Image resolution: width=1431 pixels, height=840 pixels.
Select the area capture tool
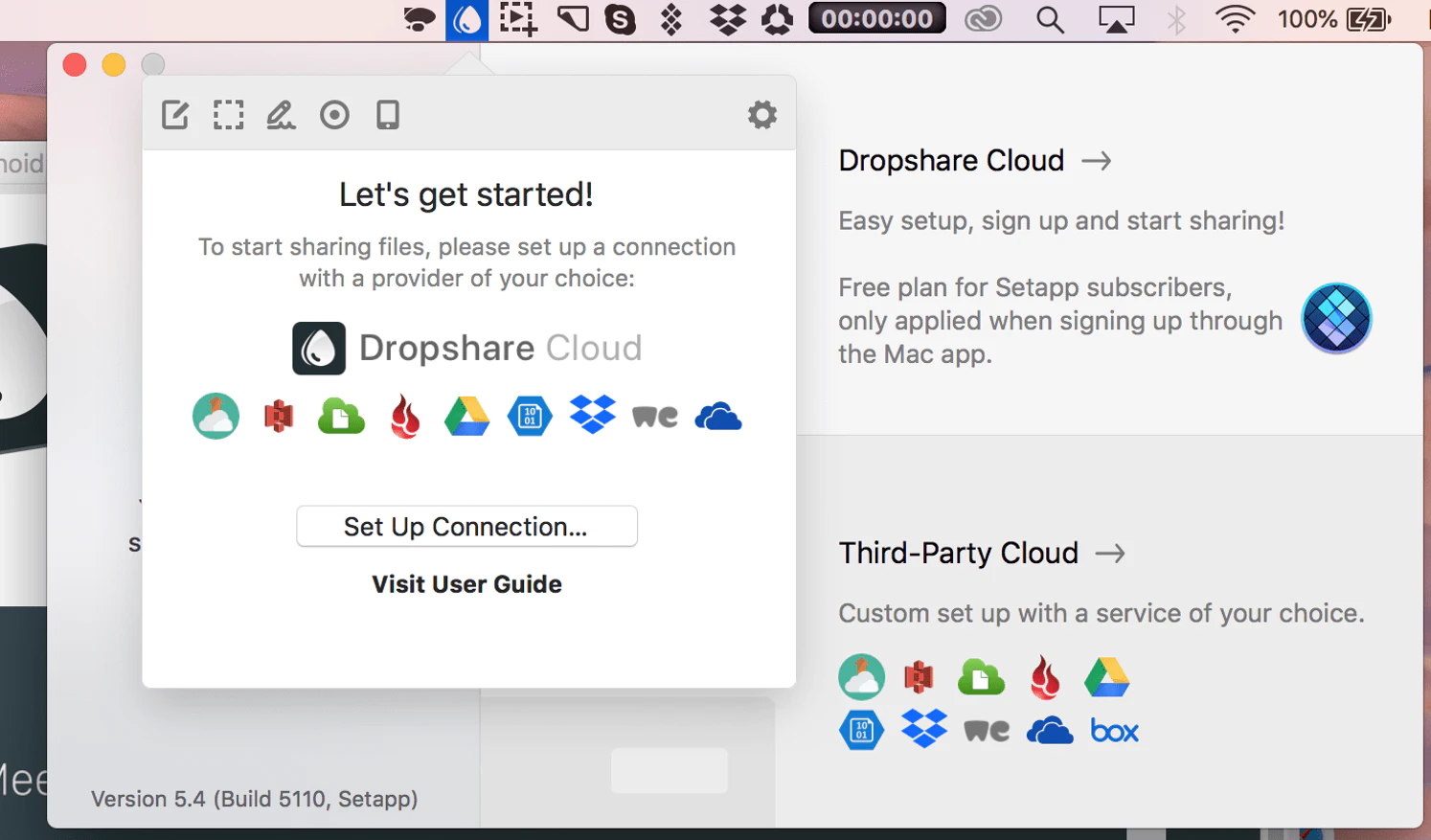228,115
